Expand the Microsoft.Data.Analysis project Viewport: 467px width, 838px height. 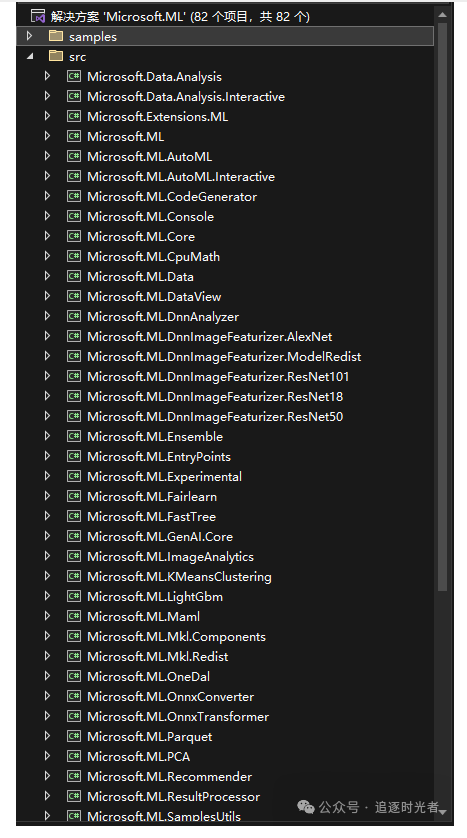[x=48, y=76]
